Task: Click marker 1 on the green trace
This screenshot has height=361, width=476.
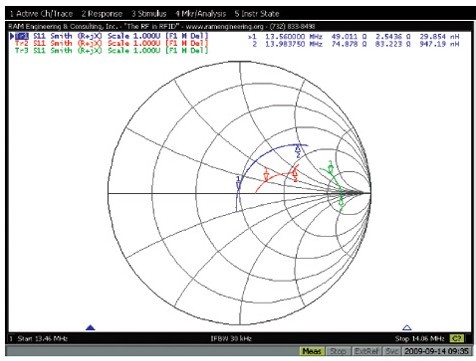Action: coord(330,167)
